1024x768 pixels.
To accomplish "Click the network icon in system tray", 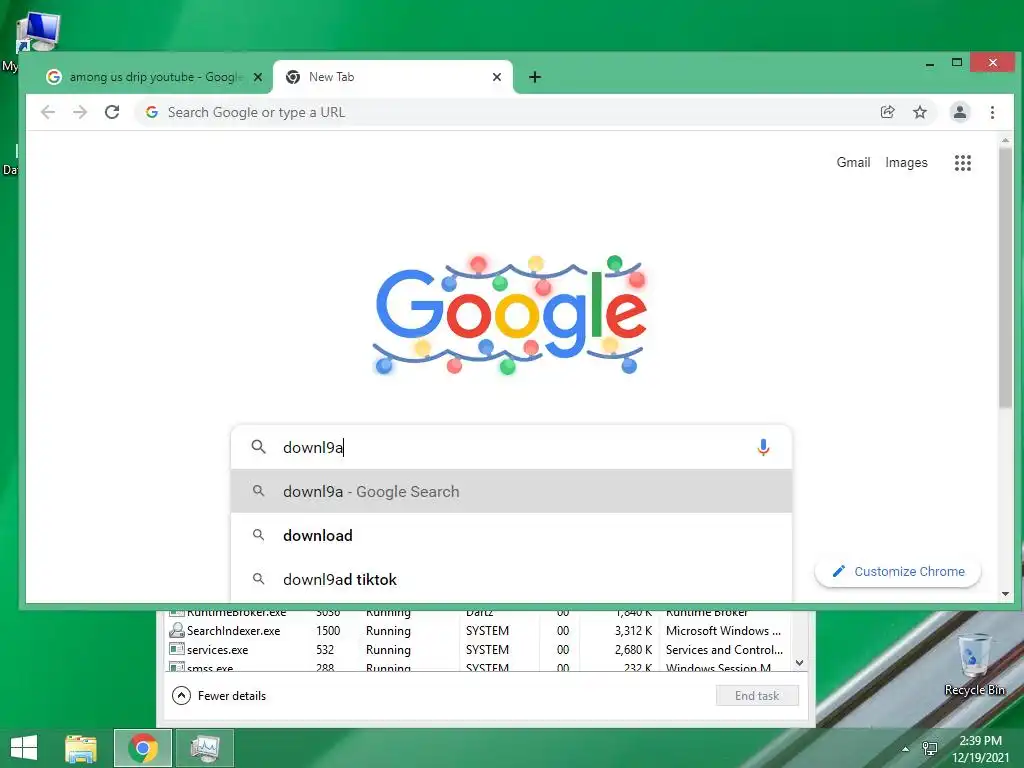I will click(929, 748).
